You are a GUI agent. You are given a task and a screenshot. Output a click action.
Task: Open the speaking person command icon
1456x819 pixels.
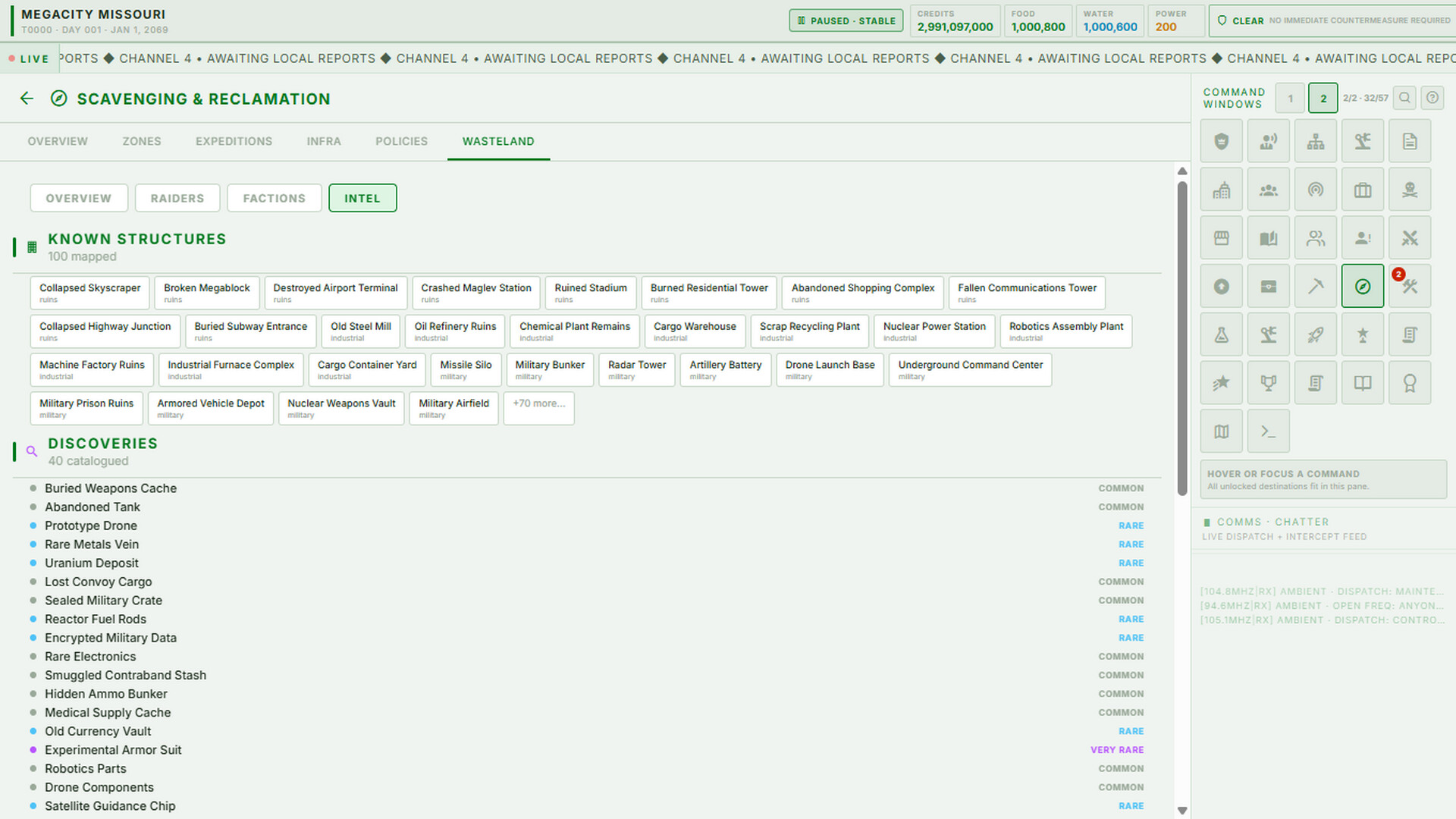[x=1268, y=141]
